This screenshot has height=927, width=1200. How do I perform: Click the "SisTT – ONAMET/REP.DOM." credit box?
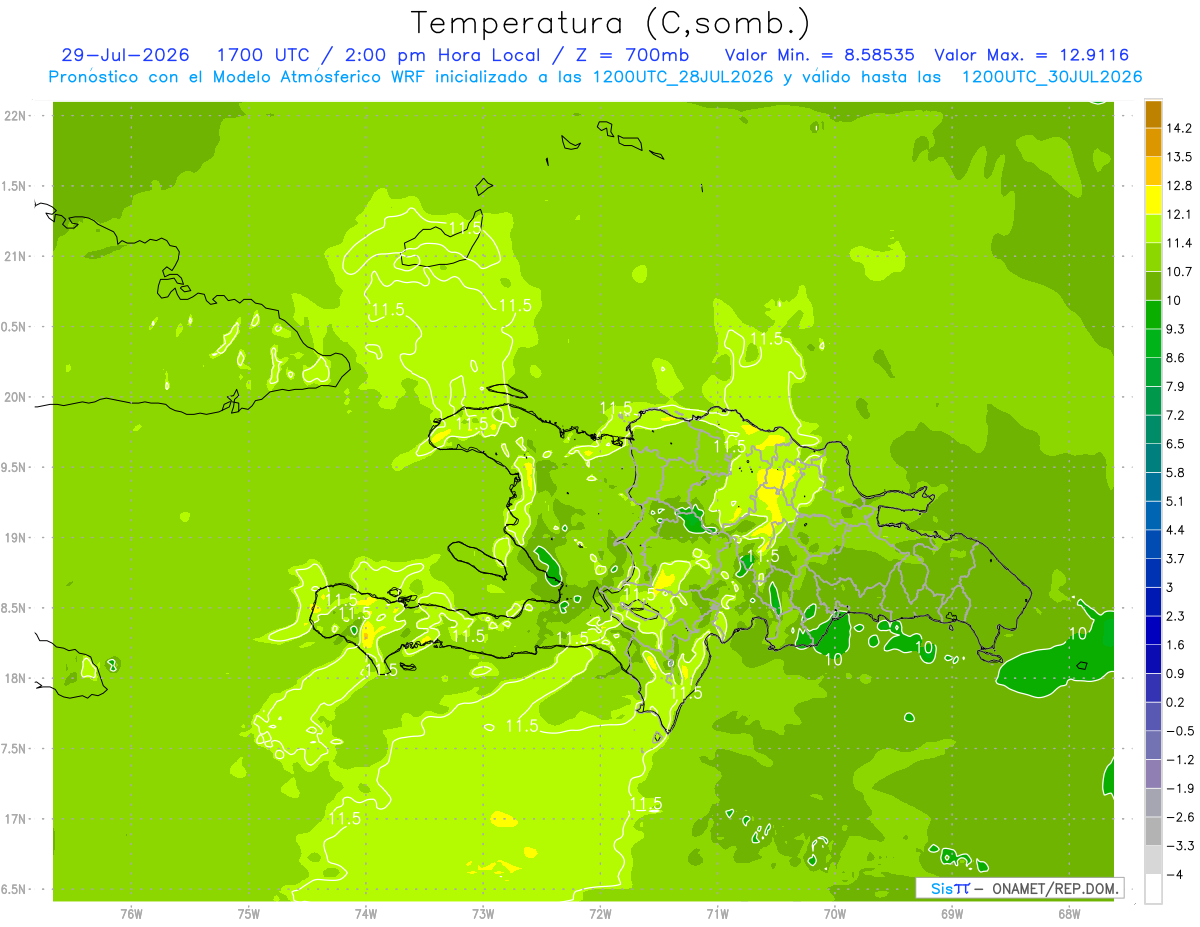[x=1019, y=889]
